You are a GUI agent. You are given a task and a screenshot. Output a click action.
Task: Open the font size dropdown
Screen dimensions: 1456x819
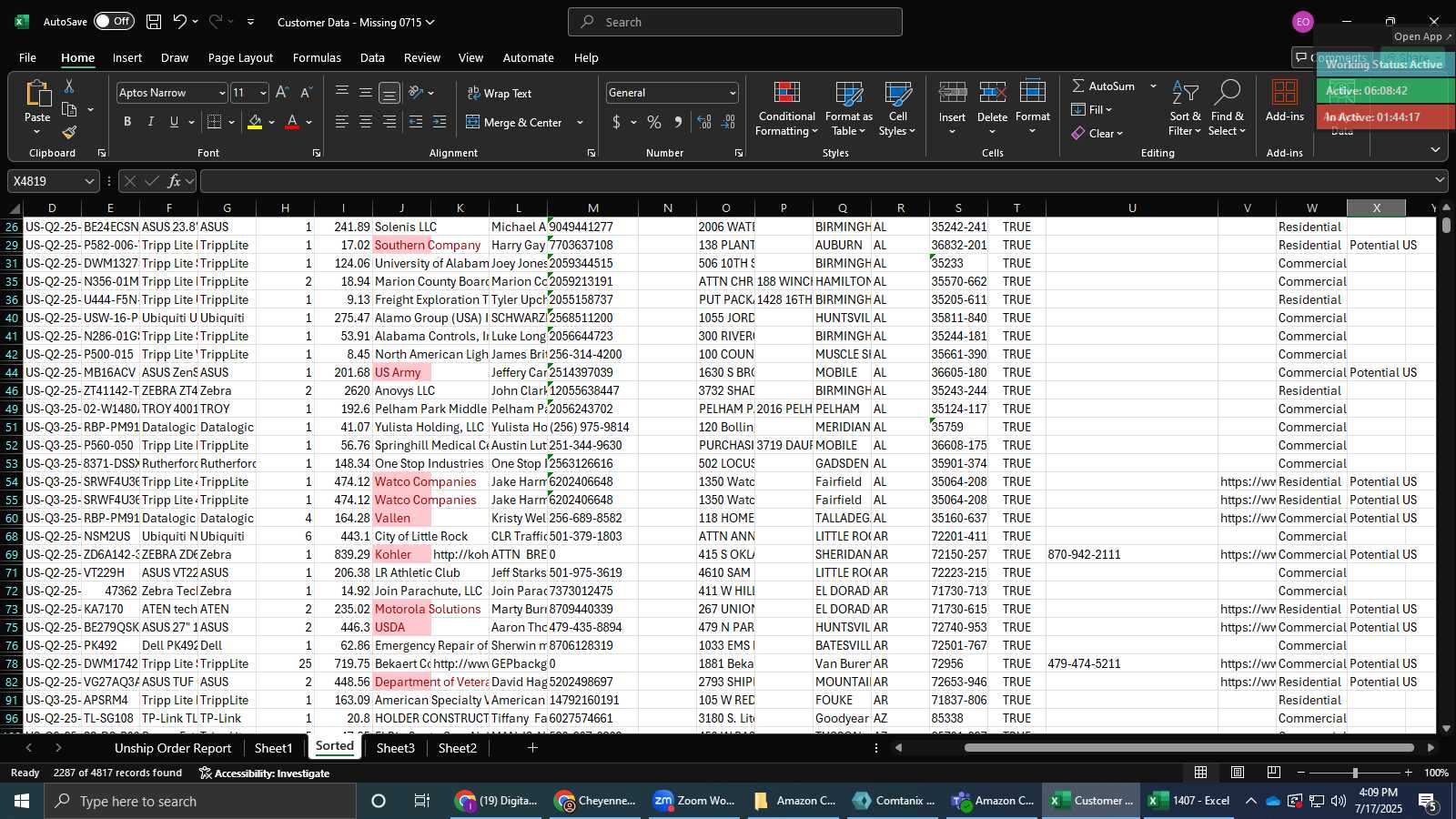pyautogui.click(x=263, y=93)
